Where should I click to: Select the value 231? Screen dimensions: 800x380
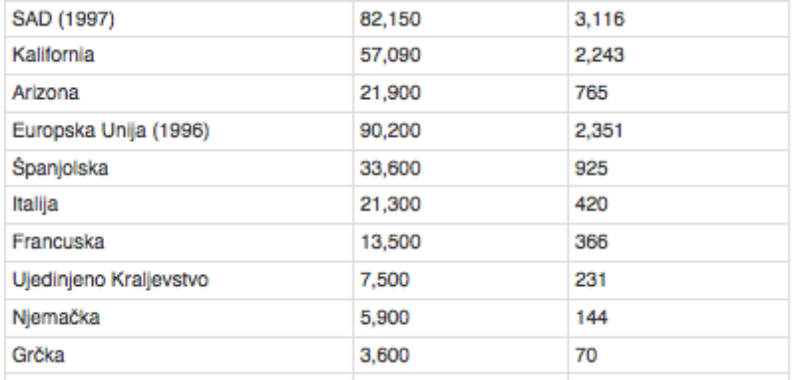coord(591,280)
